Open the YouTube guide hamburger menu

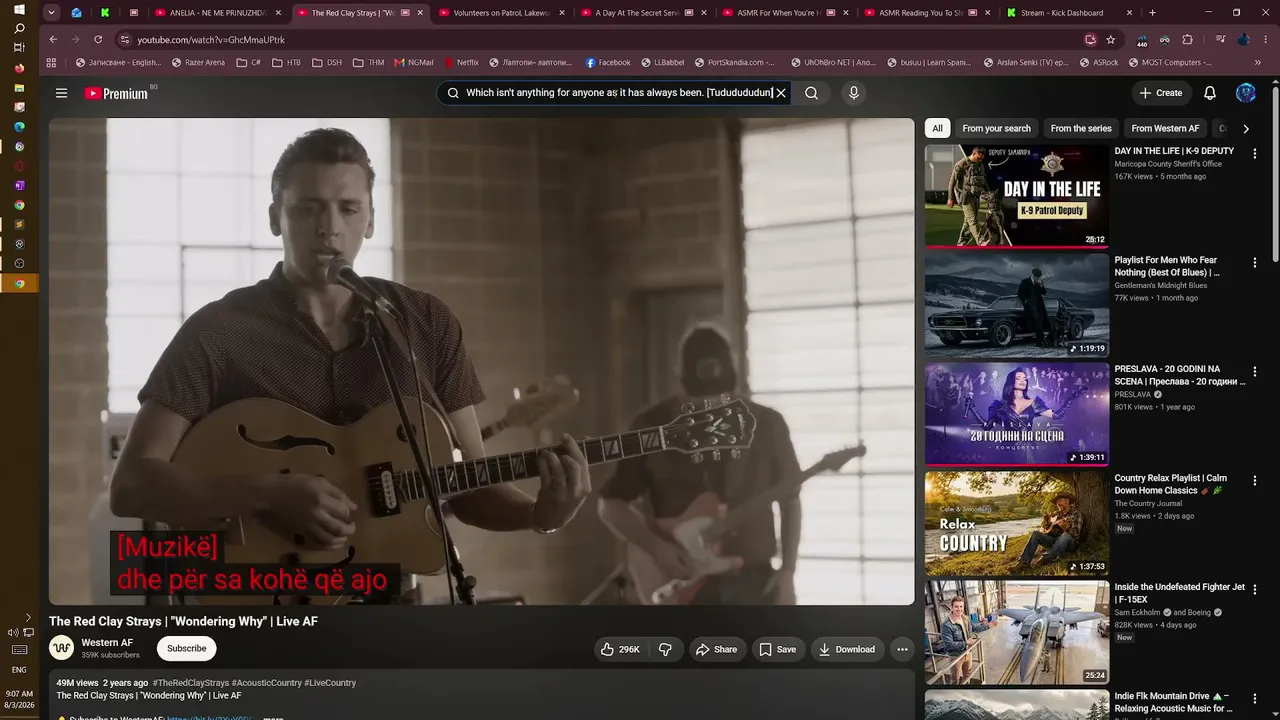point(61,93)
